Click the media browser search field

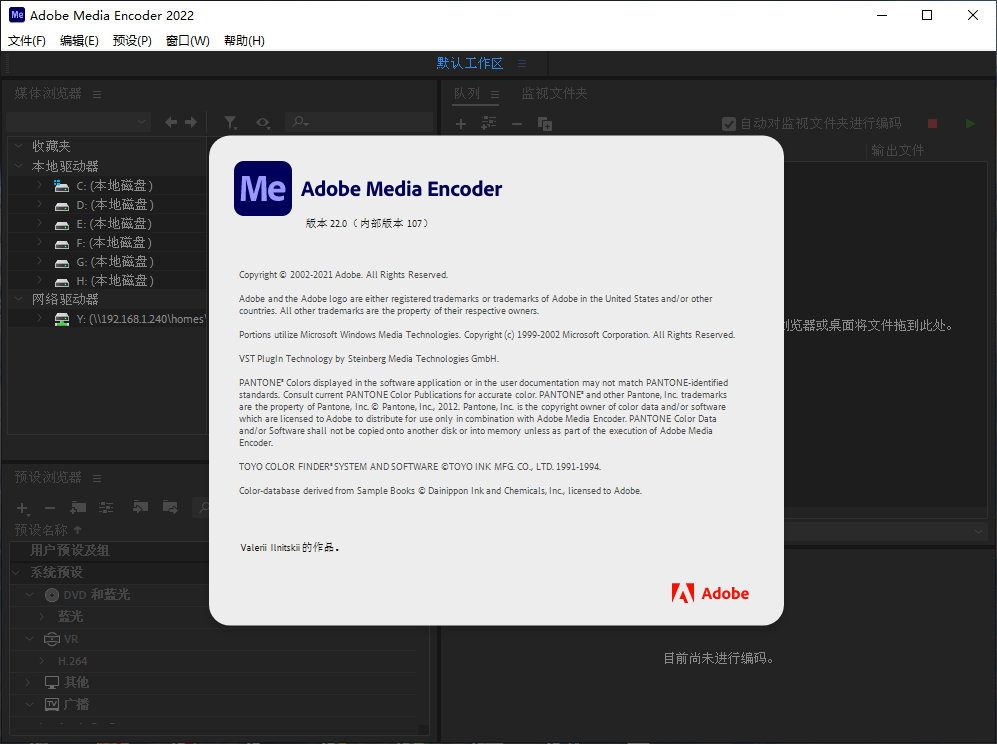tap(359, 121)
